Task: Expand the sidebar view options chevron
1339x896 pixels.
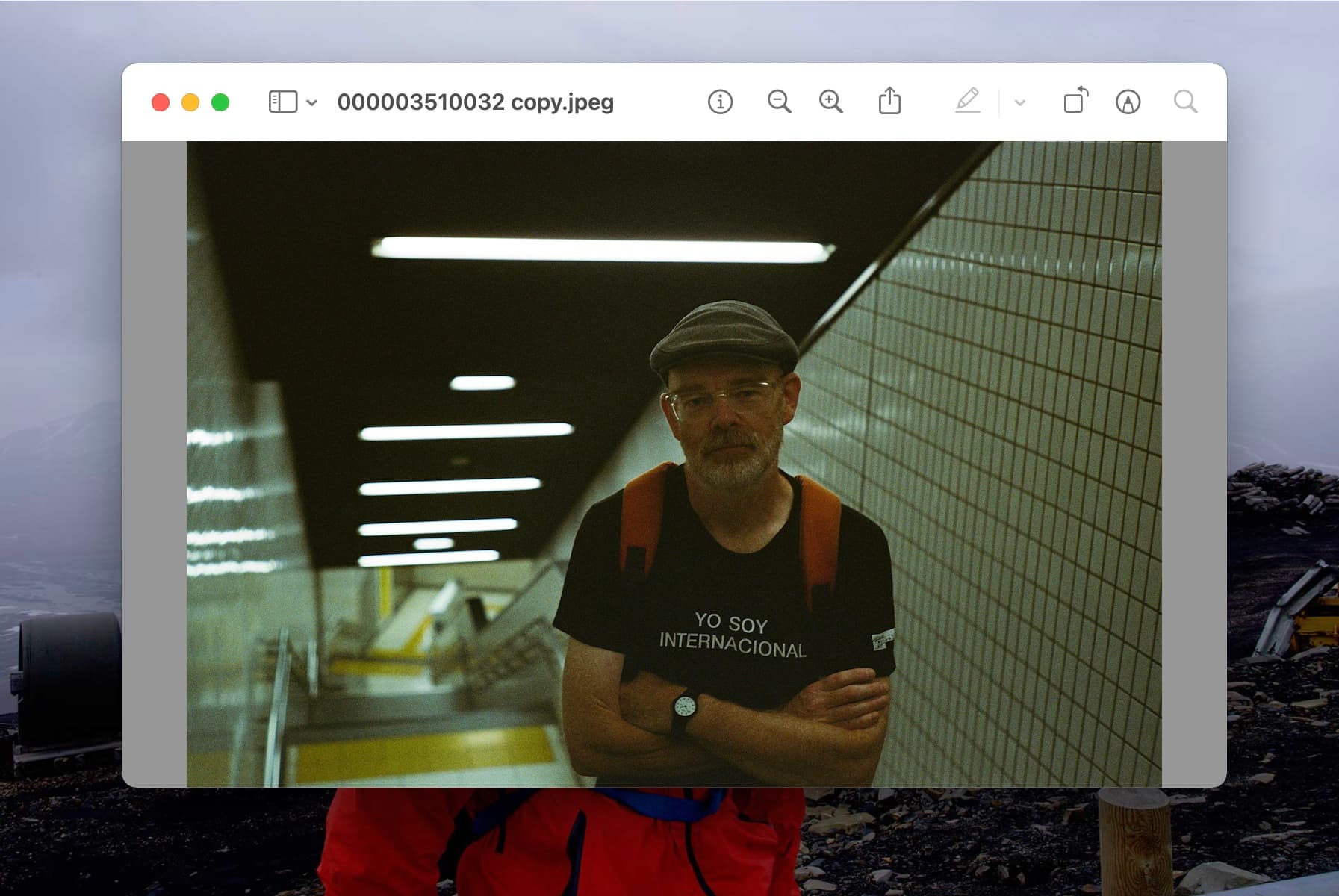Action: 312,102
